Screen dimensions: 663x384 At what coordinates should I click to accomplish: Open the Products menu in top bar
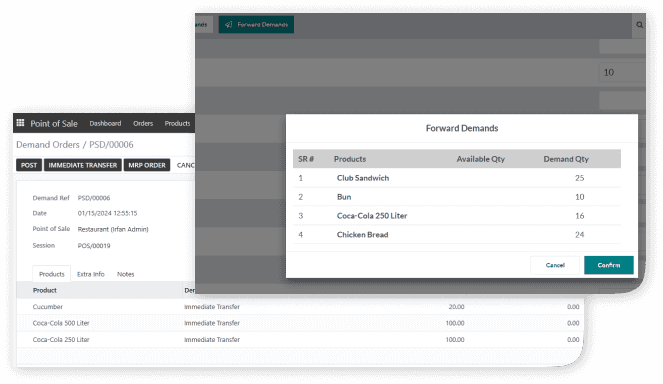(177, 123)
